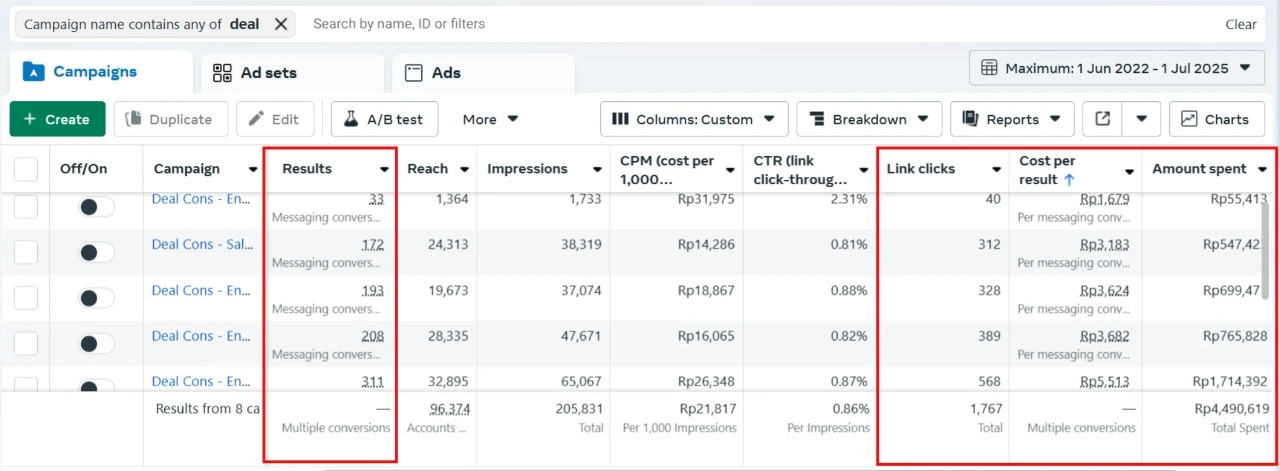The image size is (1280, 471).
Task: Tick the select-all checkbox in header
Action: point(26,169)
